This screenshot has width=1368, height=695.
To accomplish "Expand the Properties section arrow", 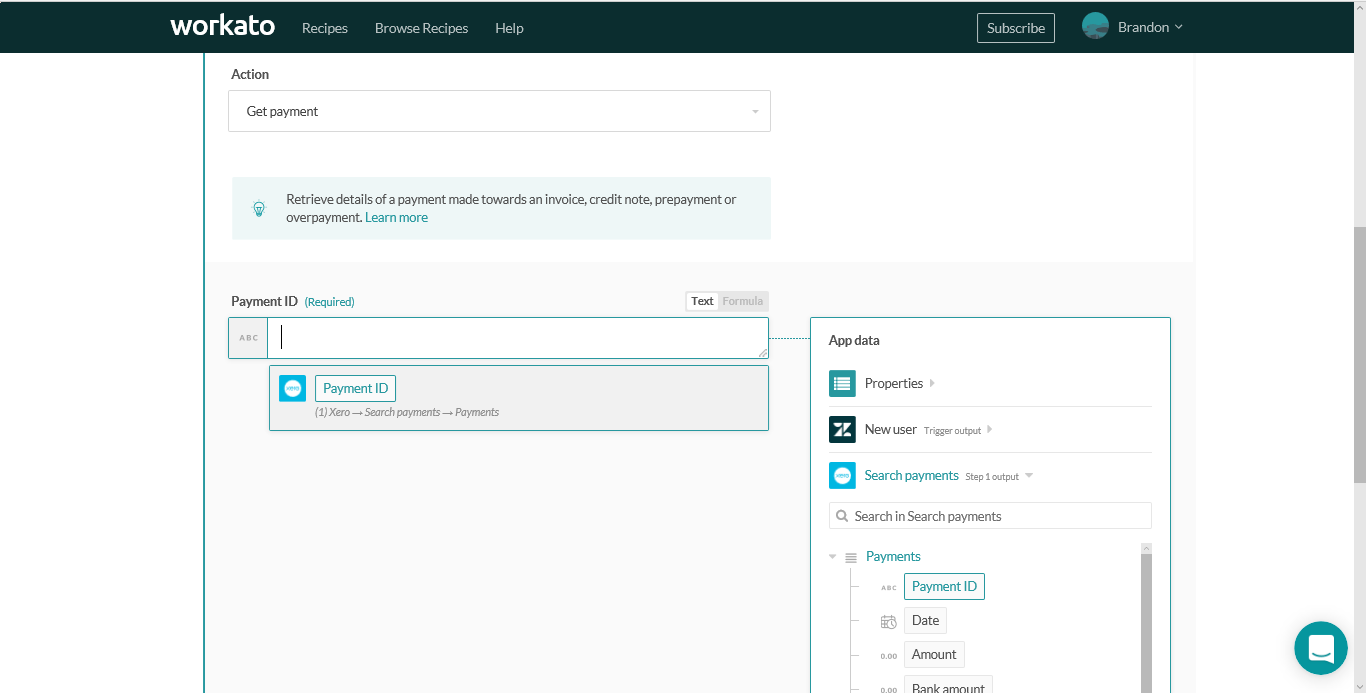I will tap(932, 383).
